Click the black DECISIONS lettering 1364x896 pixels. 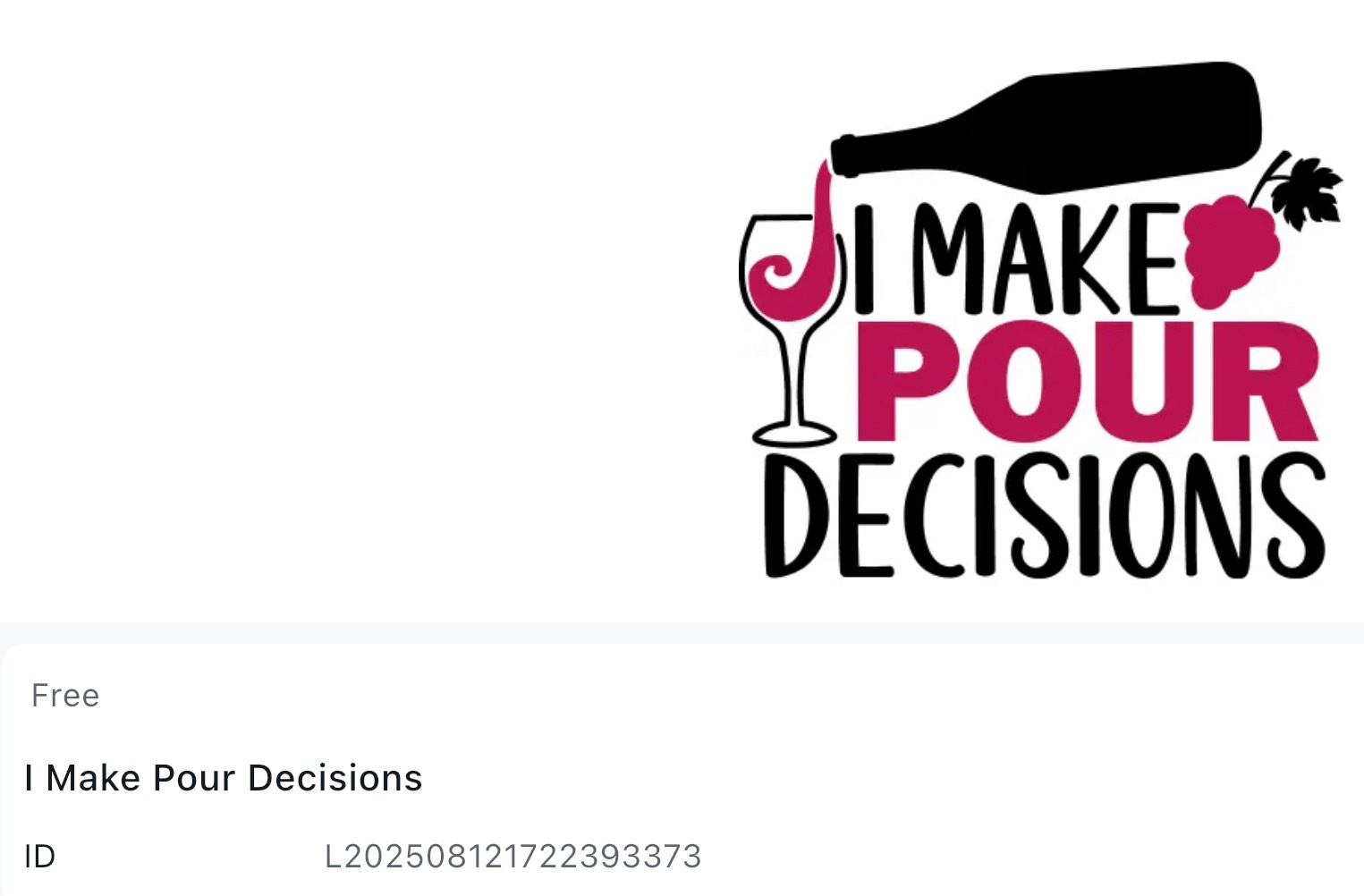pos(1045,515)
